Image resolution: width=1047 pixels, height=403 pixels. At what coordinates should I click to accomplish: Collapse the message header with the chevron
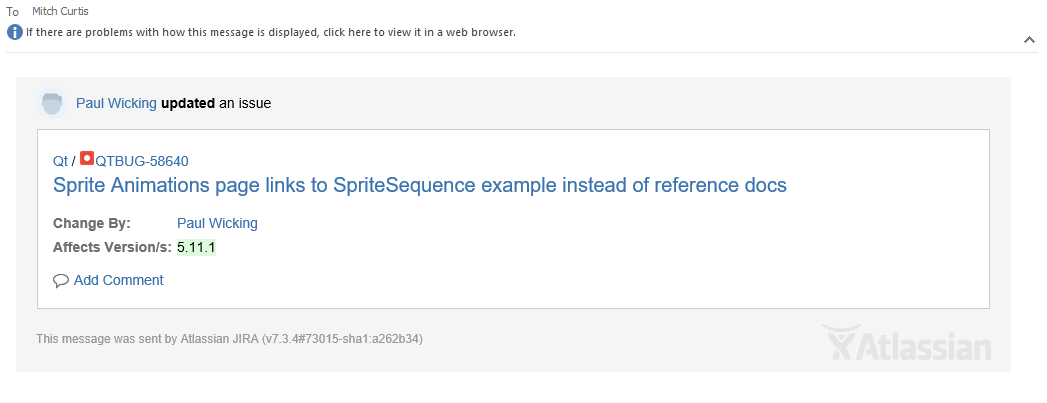pyautogui.click(x=1030, y=39)
